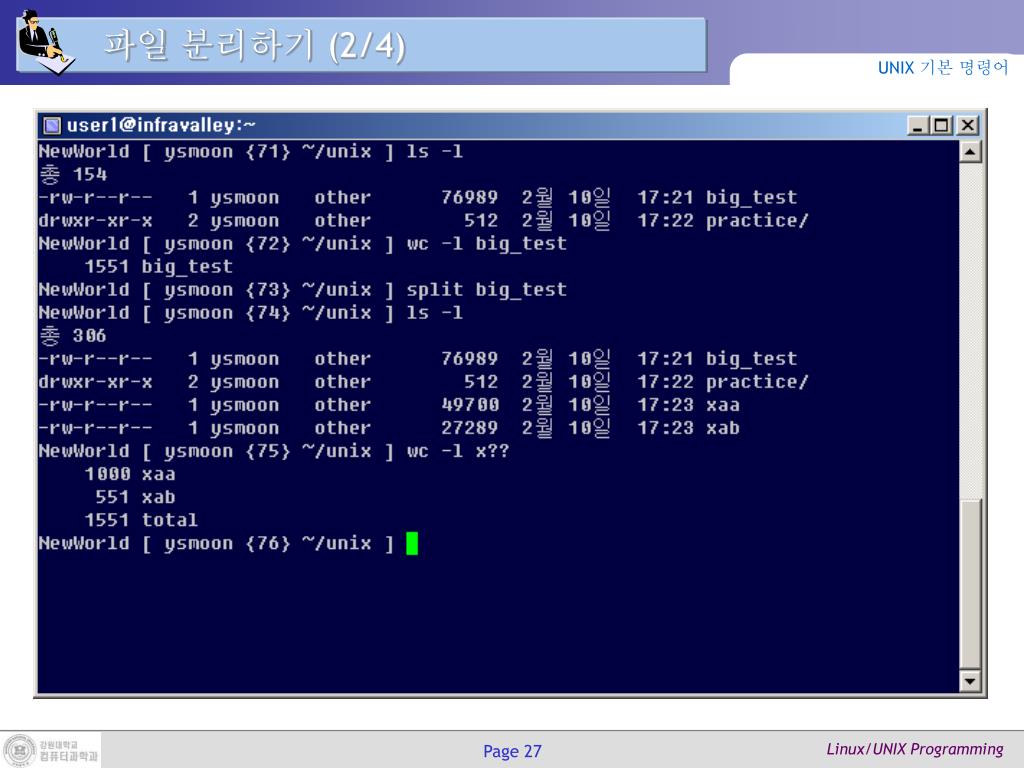Click the scrollbar up arrow
This screenshot has height=768, width=1024.
(970, 152)
